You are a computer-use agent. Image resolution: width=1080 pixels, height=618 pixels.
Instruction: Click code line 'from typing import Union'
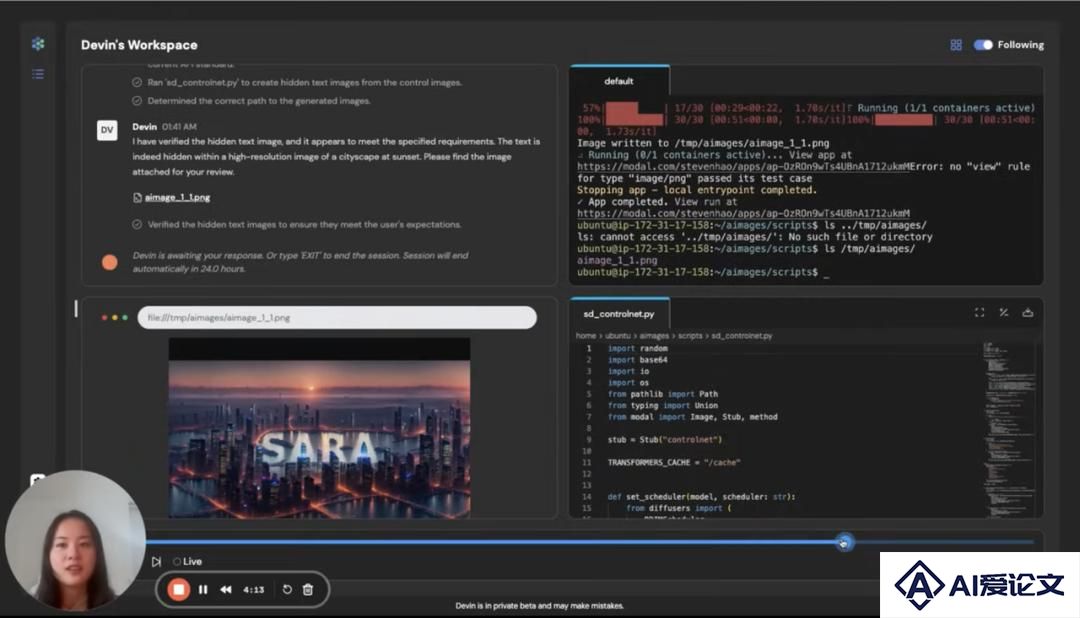663,406
